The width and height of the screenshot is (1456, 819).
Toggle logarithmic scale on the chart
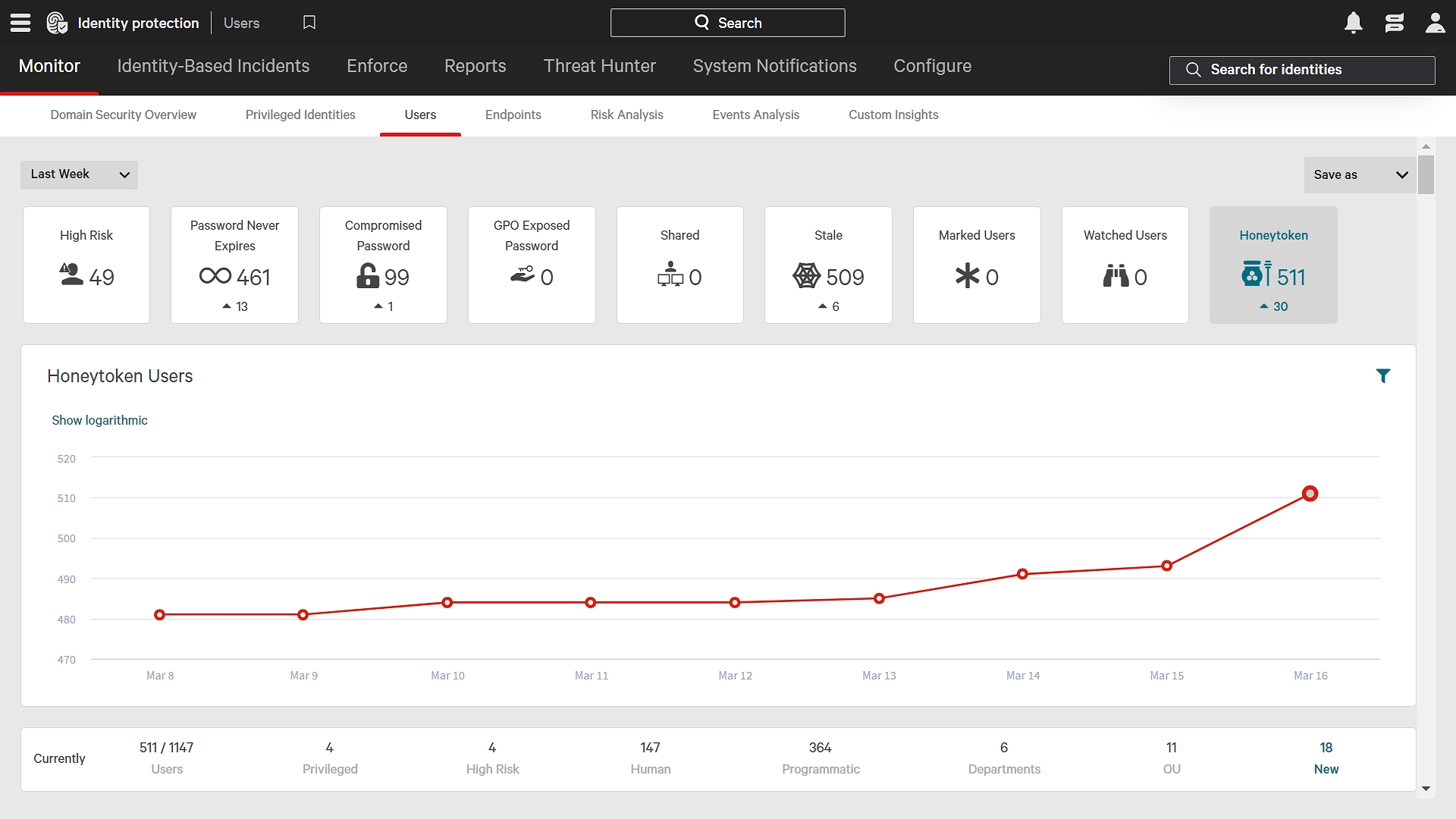(x=99, y=420)
